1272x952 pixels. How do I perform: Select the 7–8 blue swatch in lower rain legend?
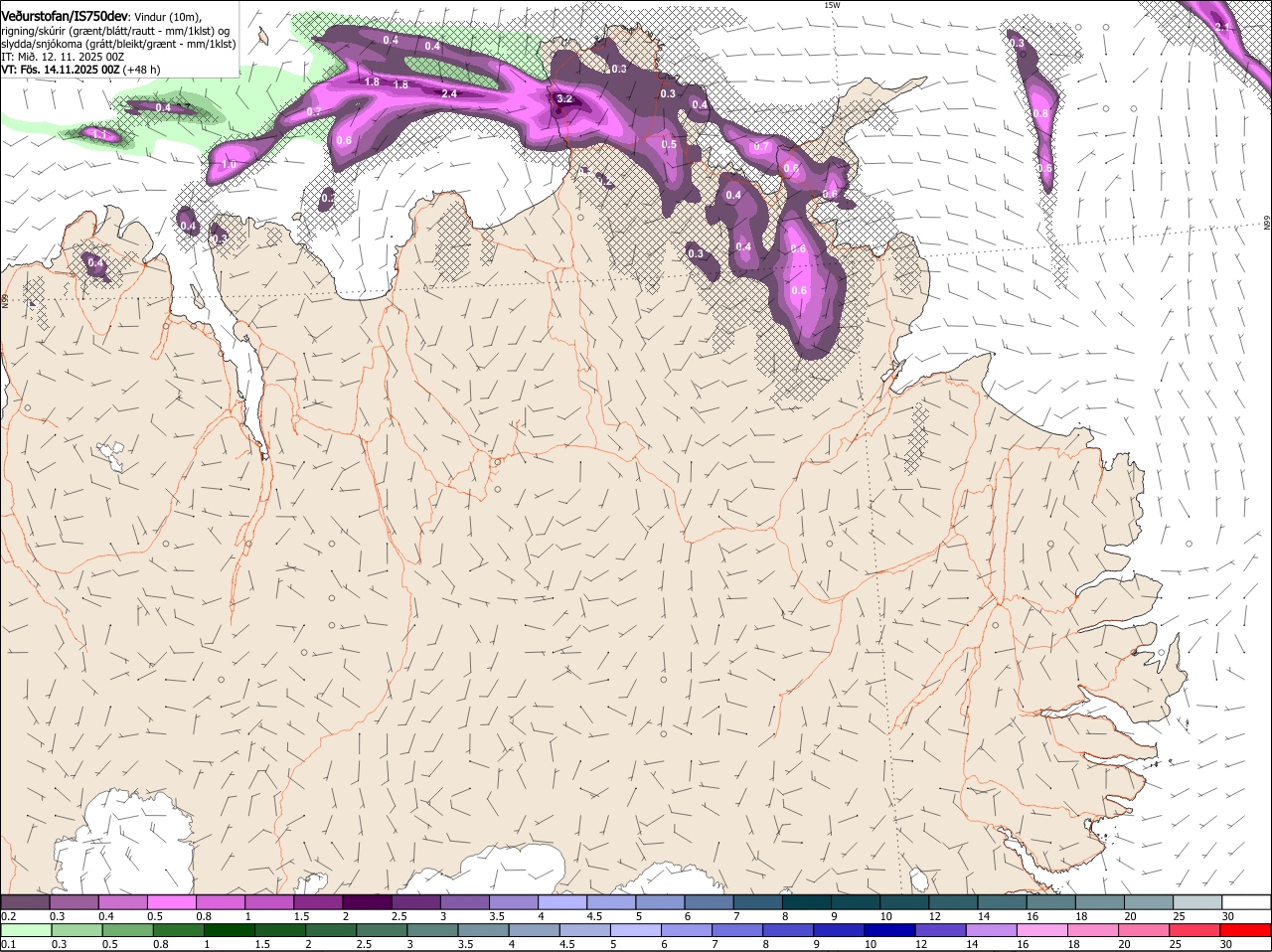tap(737, 930)
